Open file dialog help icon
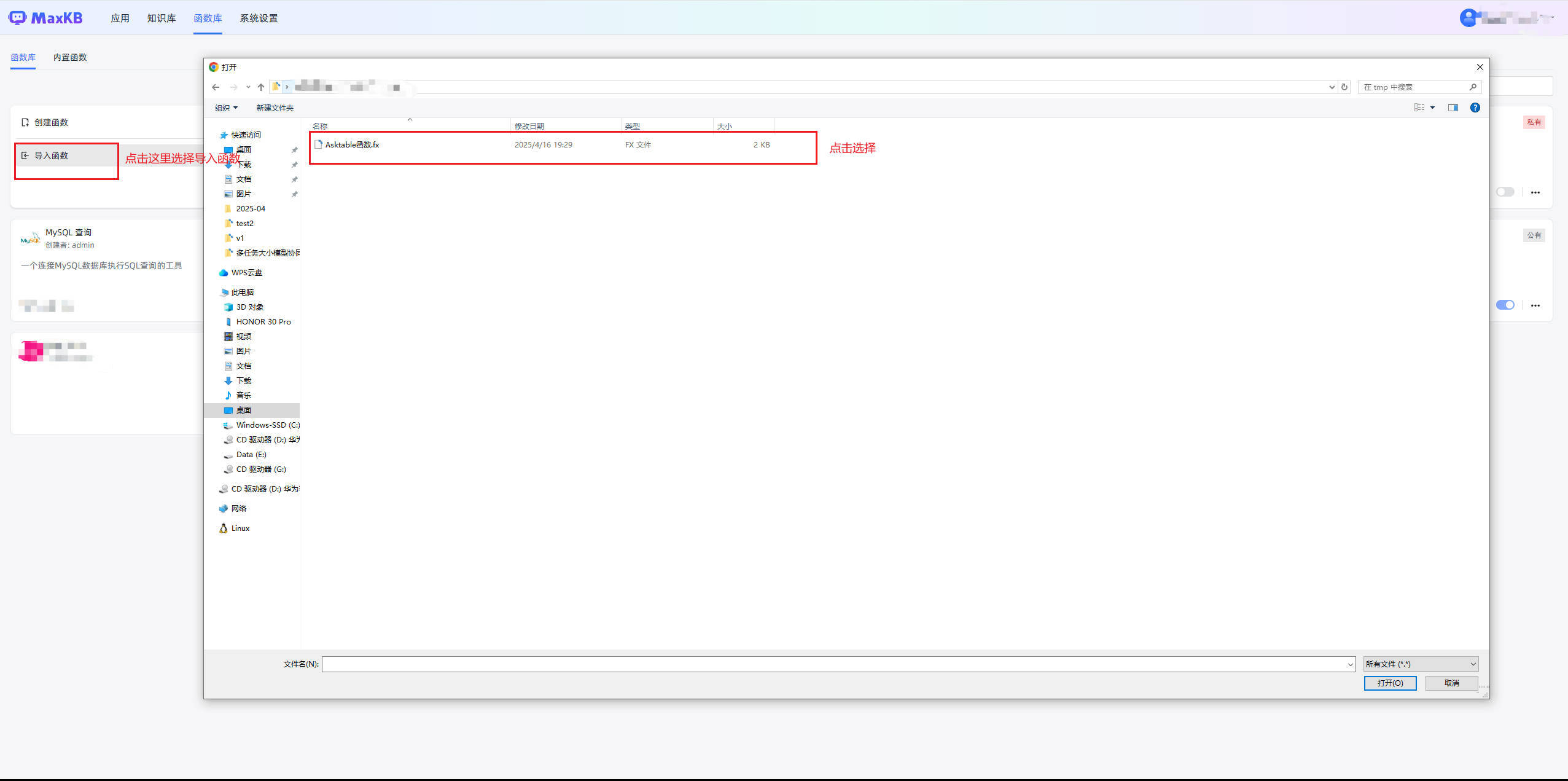 click(1475, 108)
